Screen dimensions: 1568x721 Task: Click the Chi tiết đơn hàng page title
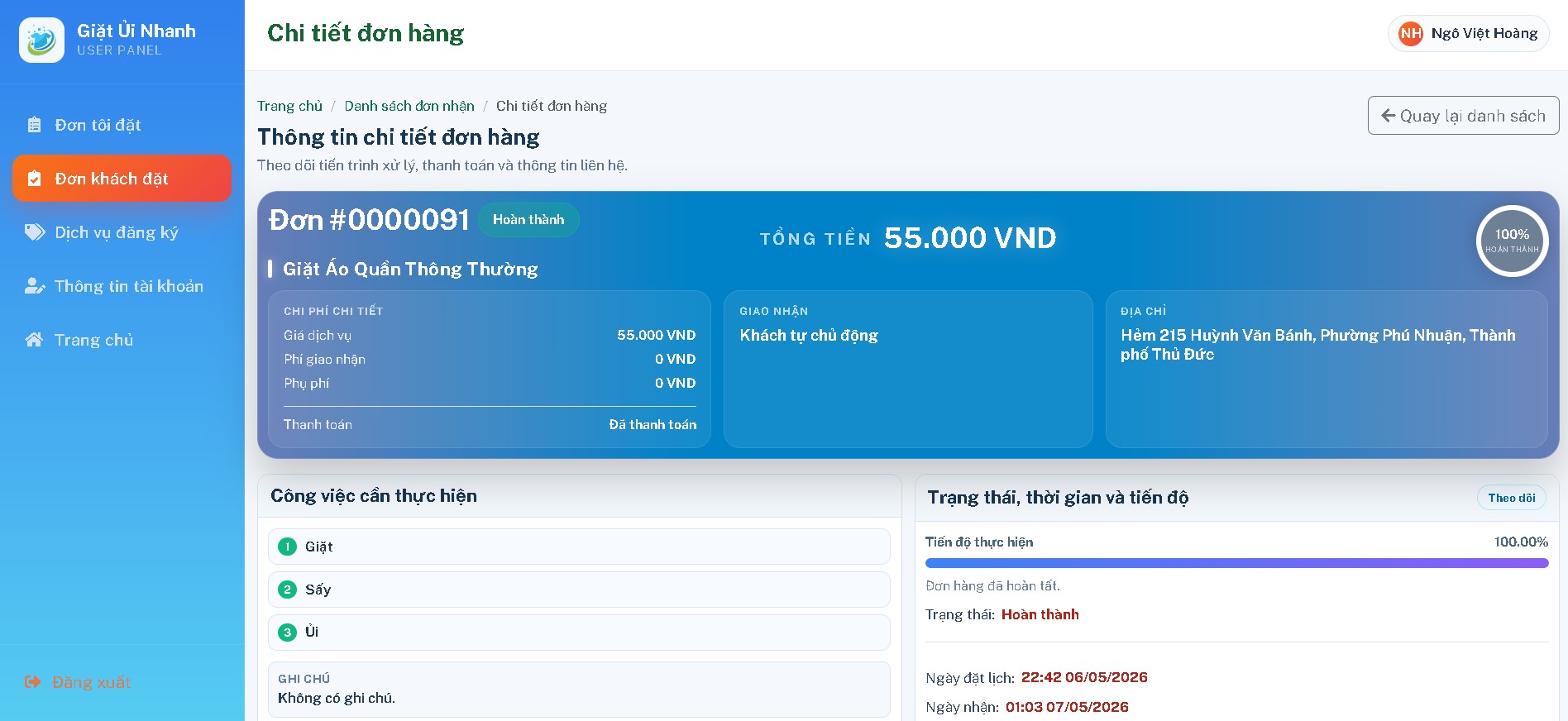click(x=366, y=33)
